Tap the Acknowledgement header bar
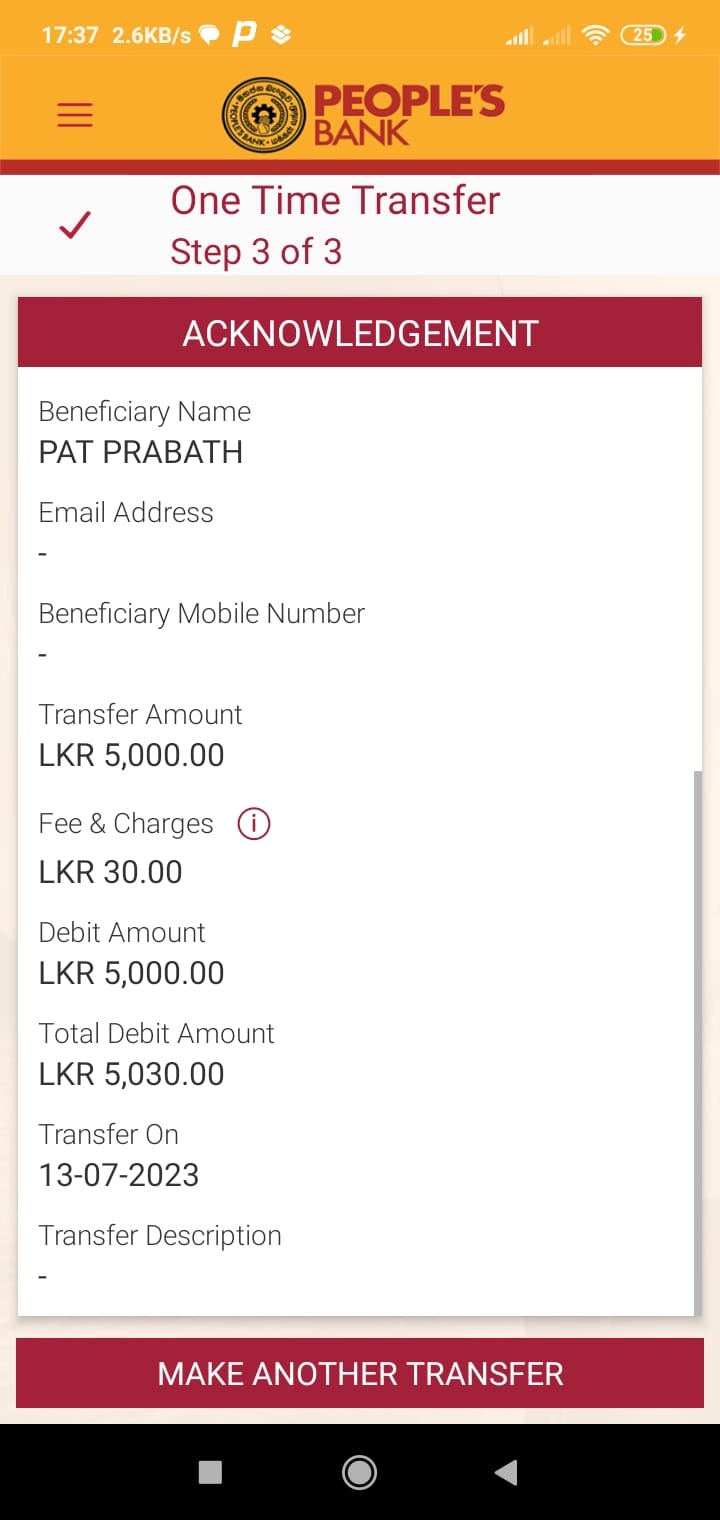This screenshot has width=720, height=1520. pyautogui.click(x=360, y=334)
